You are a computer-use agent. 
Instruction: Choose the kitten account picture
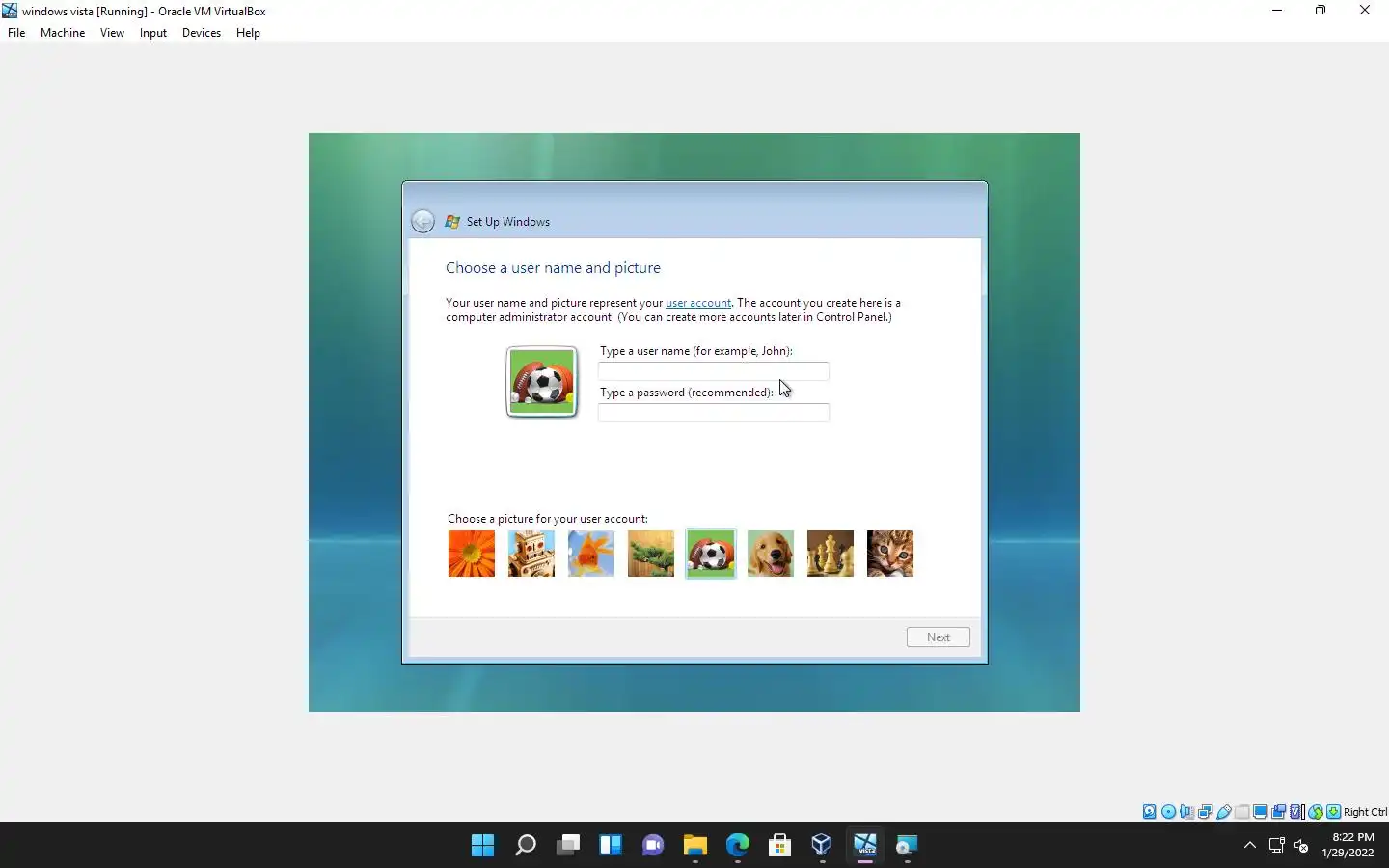pyautogui.click(x=890, y=554)
